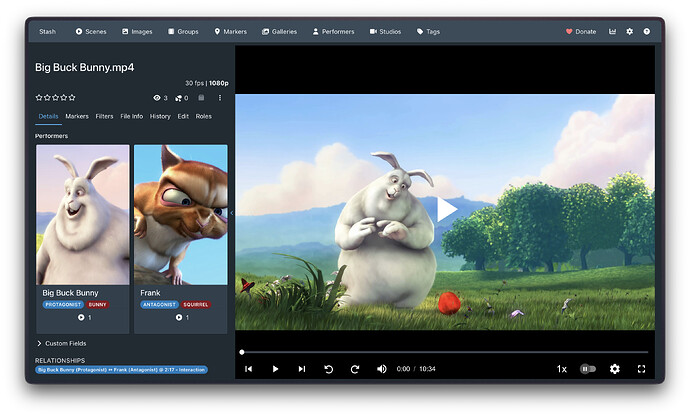Click the large play overlay on video
Screen dimensions: 690x416
[446, 209]
